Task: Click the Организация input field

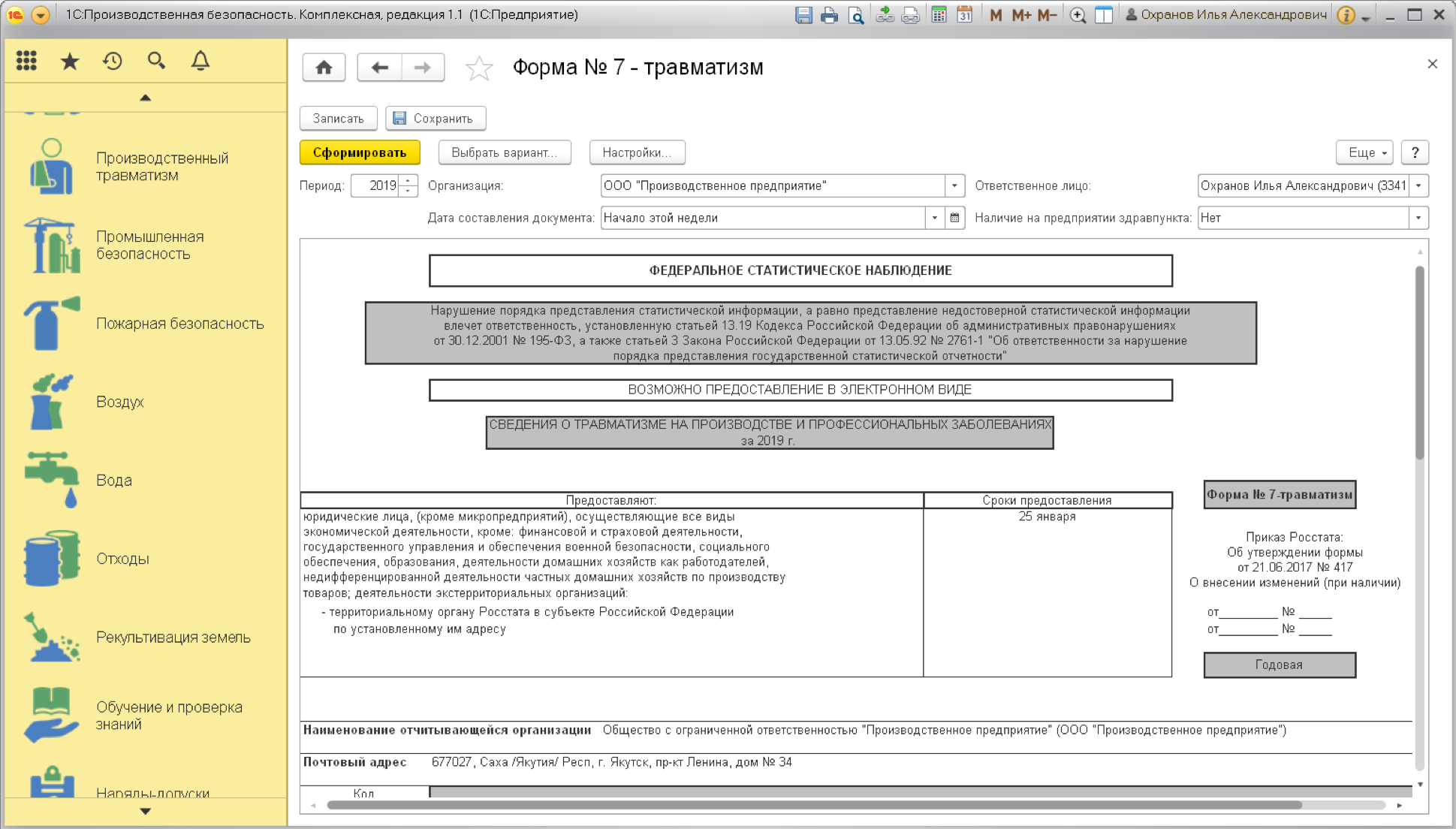Action: coord(773,185)
